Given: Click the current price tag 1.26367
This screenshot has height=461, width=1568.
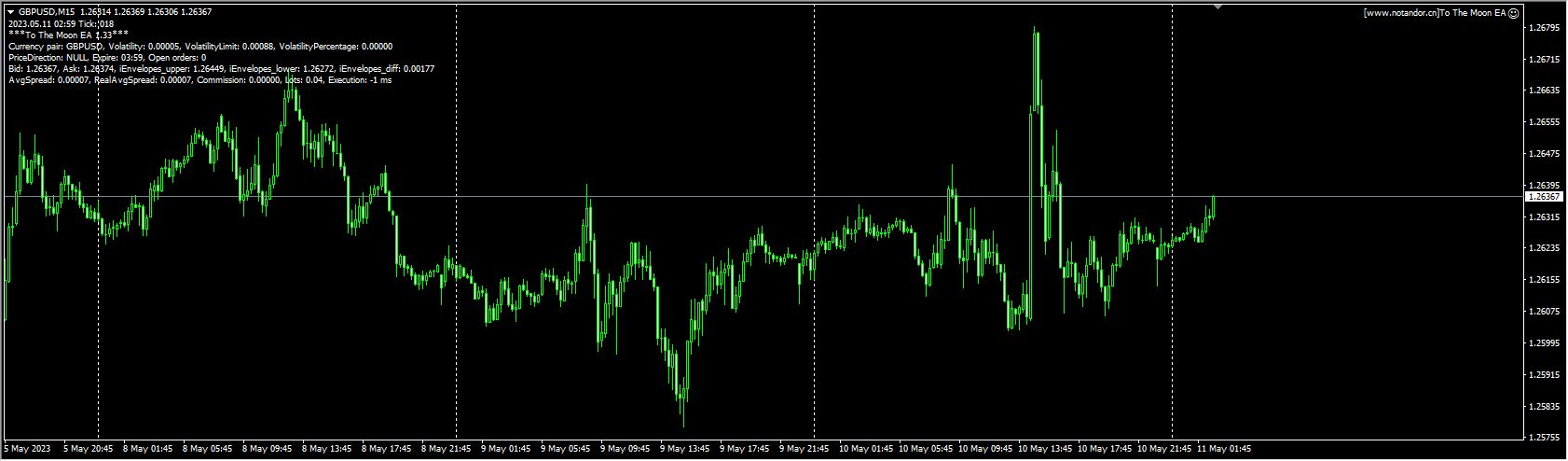Looking at the screenshot, I should pos(1544,197).
